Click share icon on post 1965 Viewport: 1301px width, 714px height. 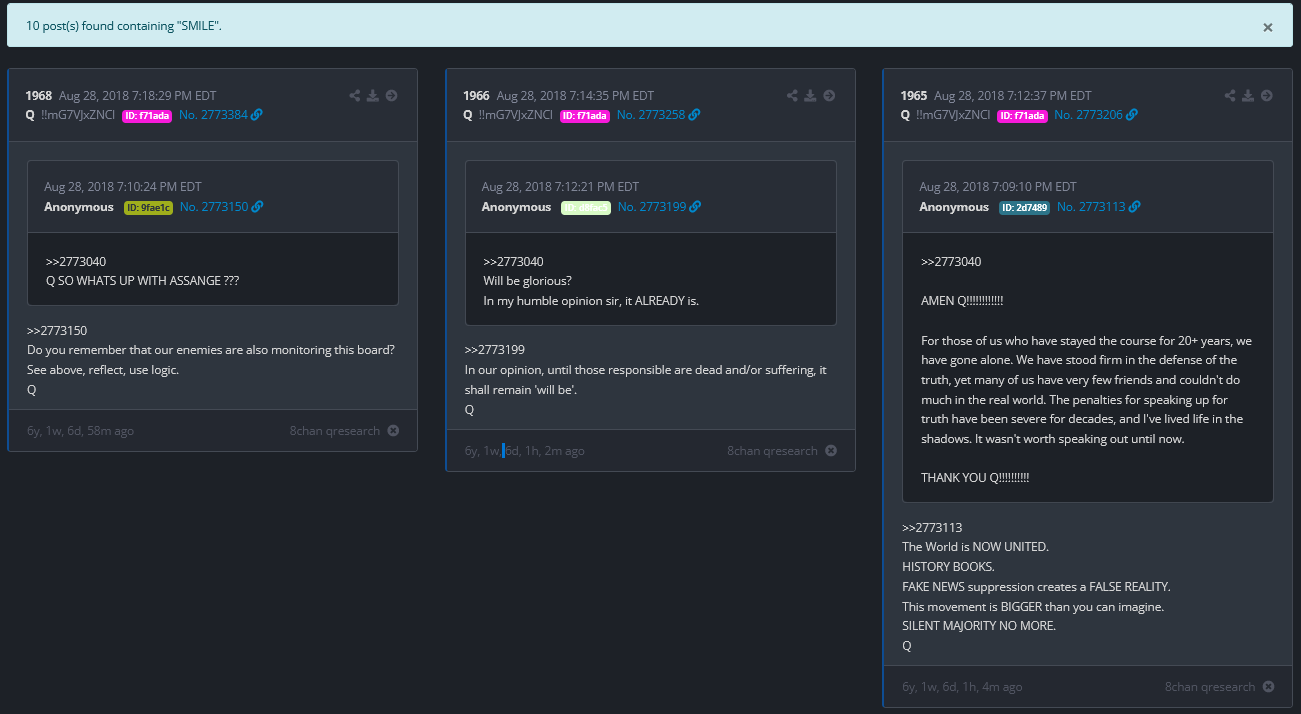[1230, 96]
